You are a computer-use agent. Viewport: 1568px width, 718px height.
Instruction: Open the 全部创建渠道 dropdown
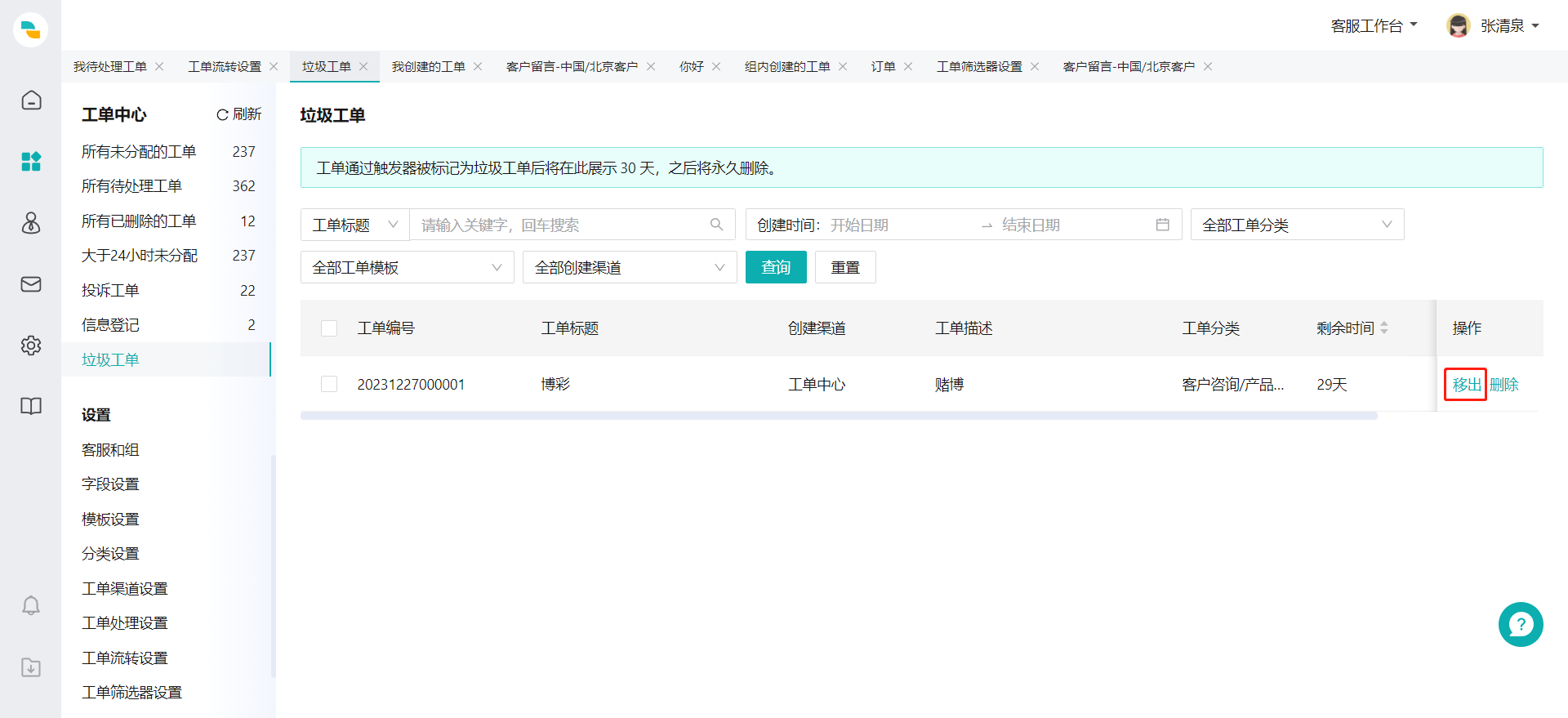[630, 267]
